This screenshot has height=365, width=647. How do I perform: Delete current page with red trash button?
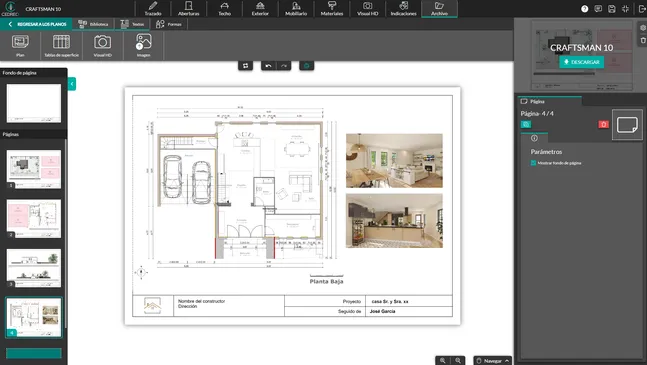tap(603, 124)
